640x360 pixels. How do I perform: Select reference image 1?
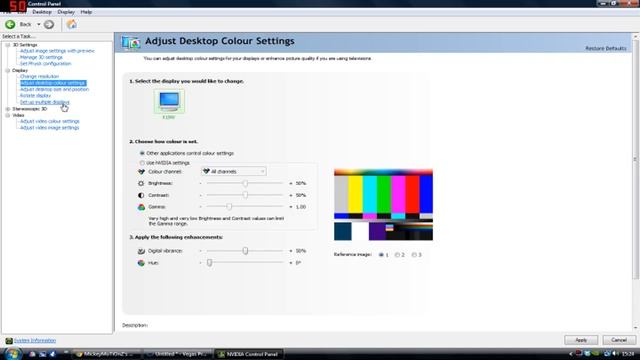(381, 255)
